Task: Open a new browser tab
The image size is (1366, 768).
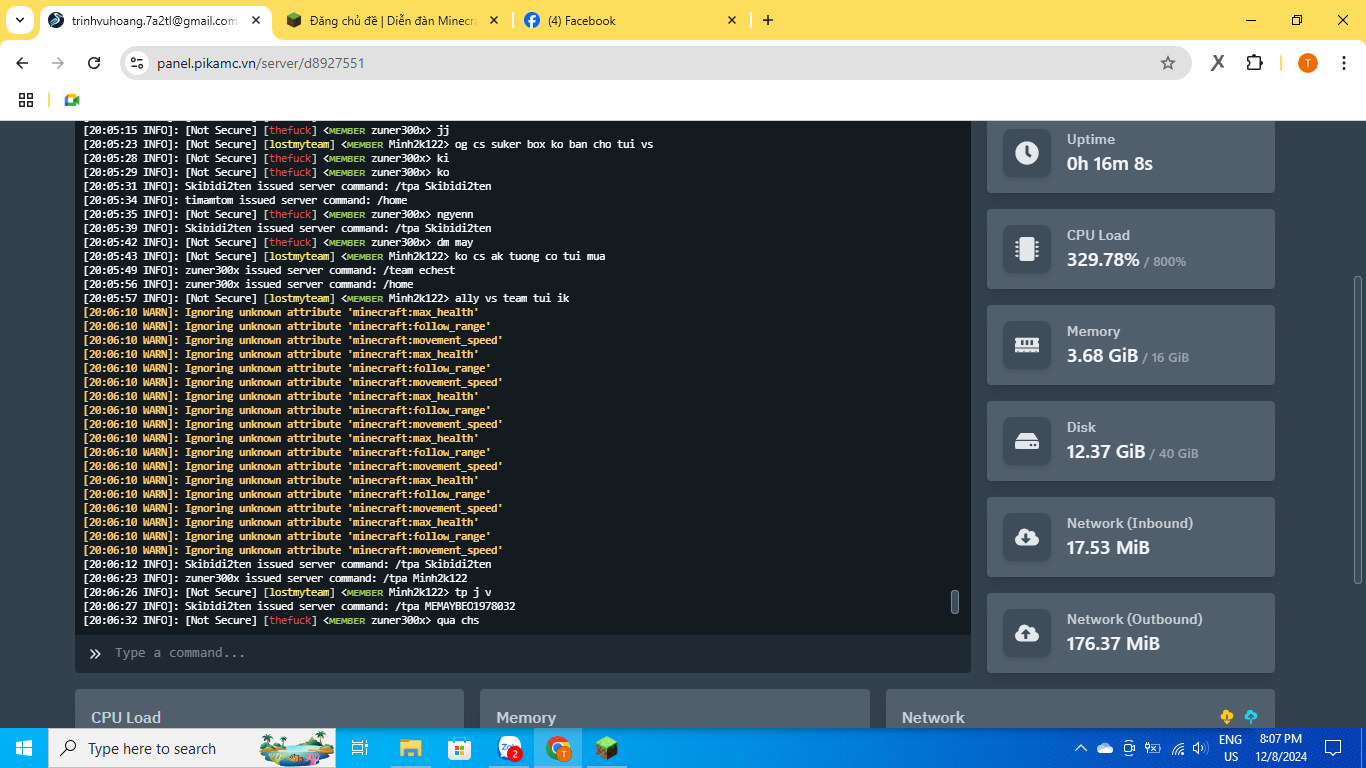Action: point(767,20)
